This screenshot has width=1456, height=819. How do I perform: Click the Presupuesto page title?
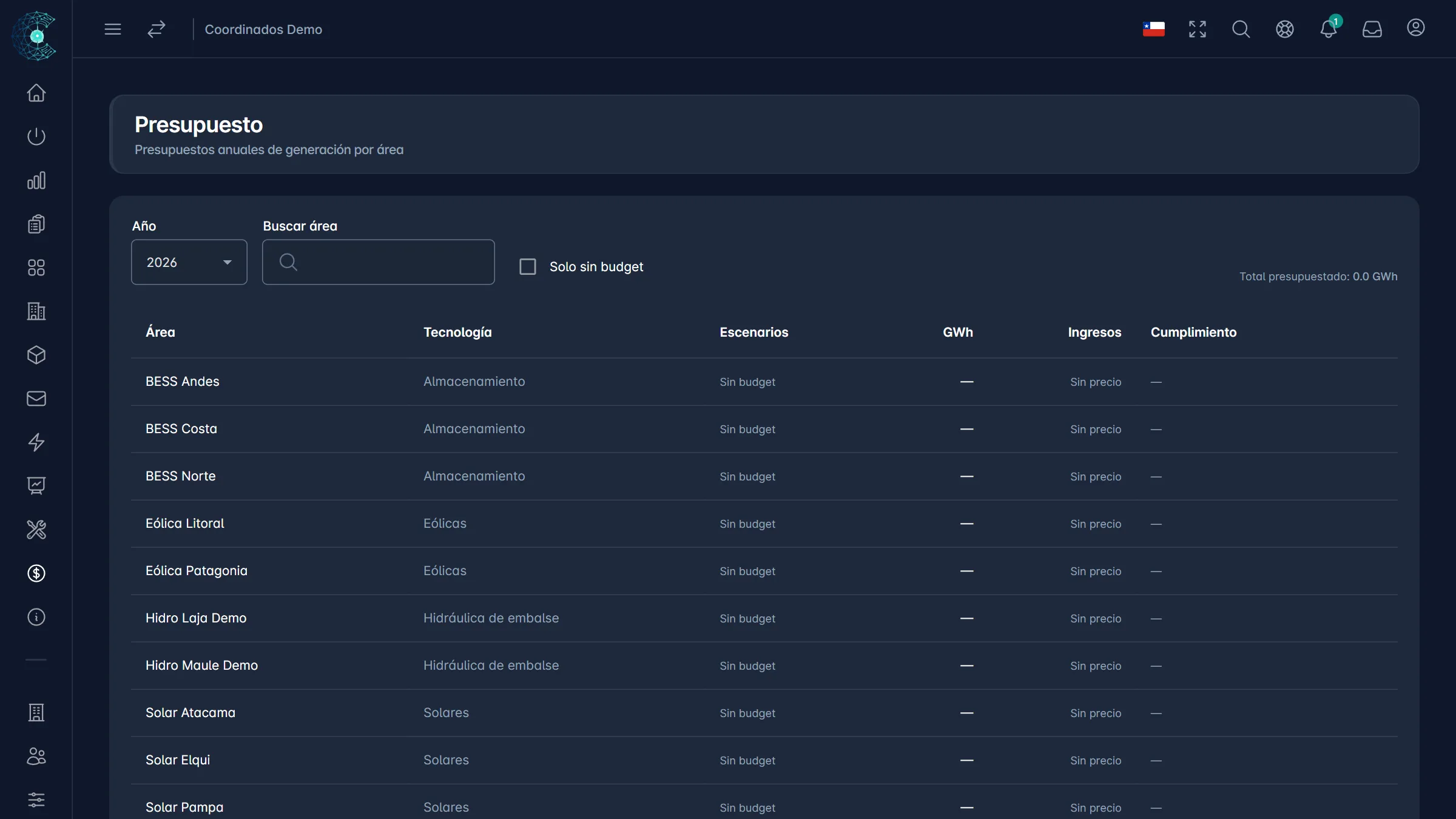point(199,125)
